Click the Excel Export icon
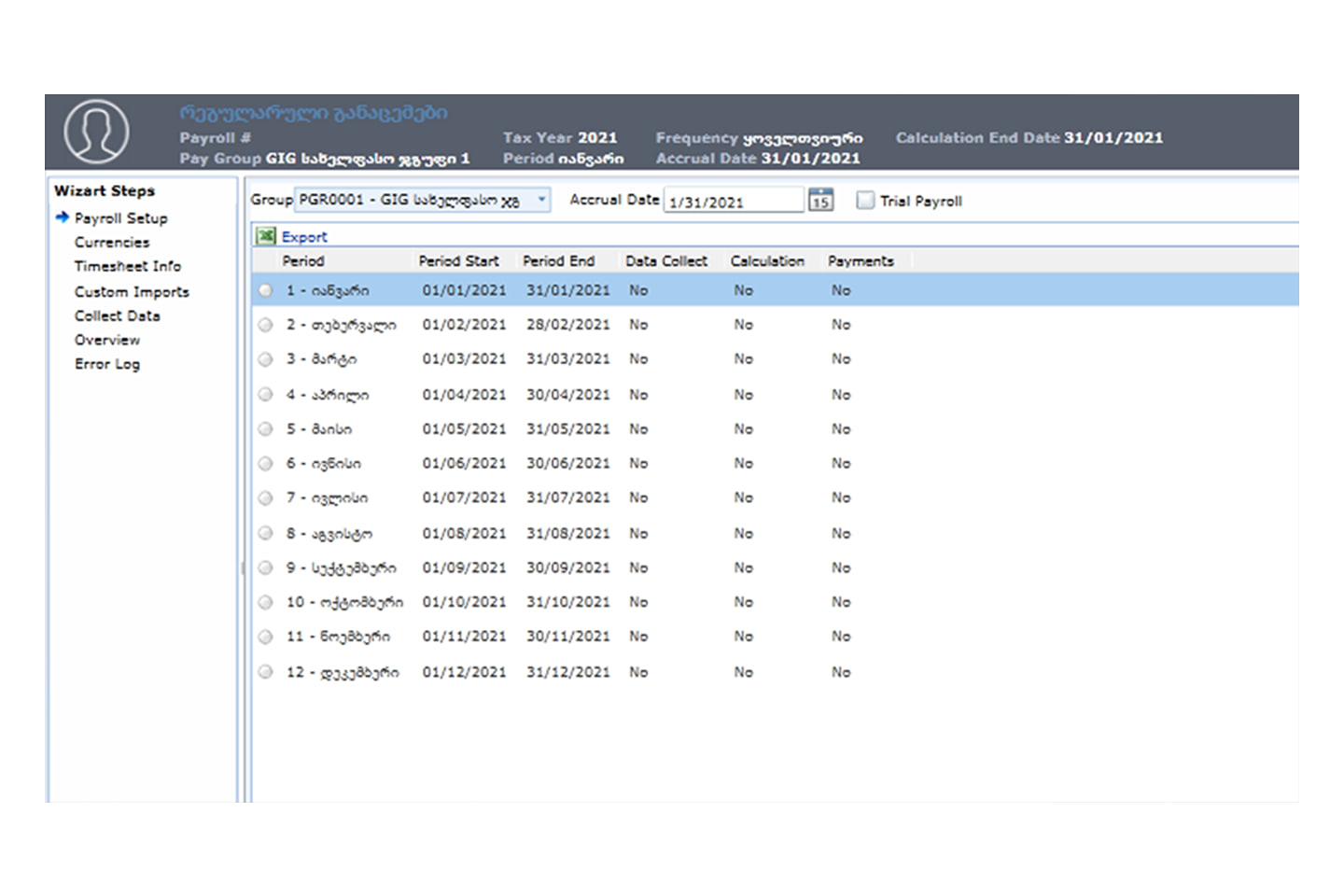 pyautogui.click(x=266, y=236)
